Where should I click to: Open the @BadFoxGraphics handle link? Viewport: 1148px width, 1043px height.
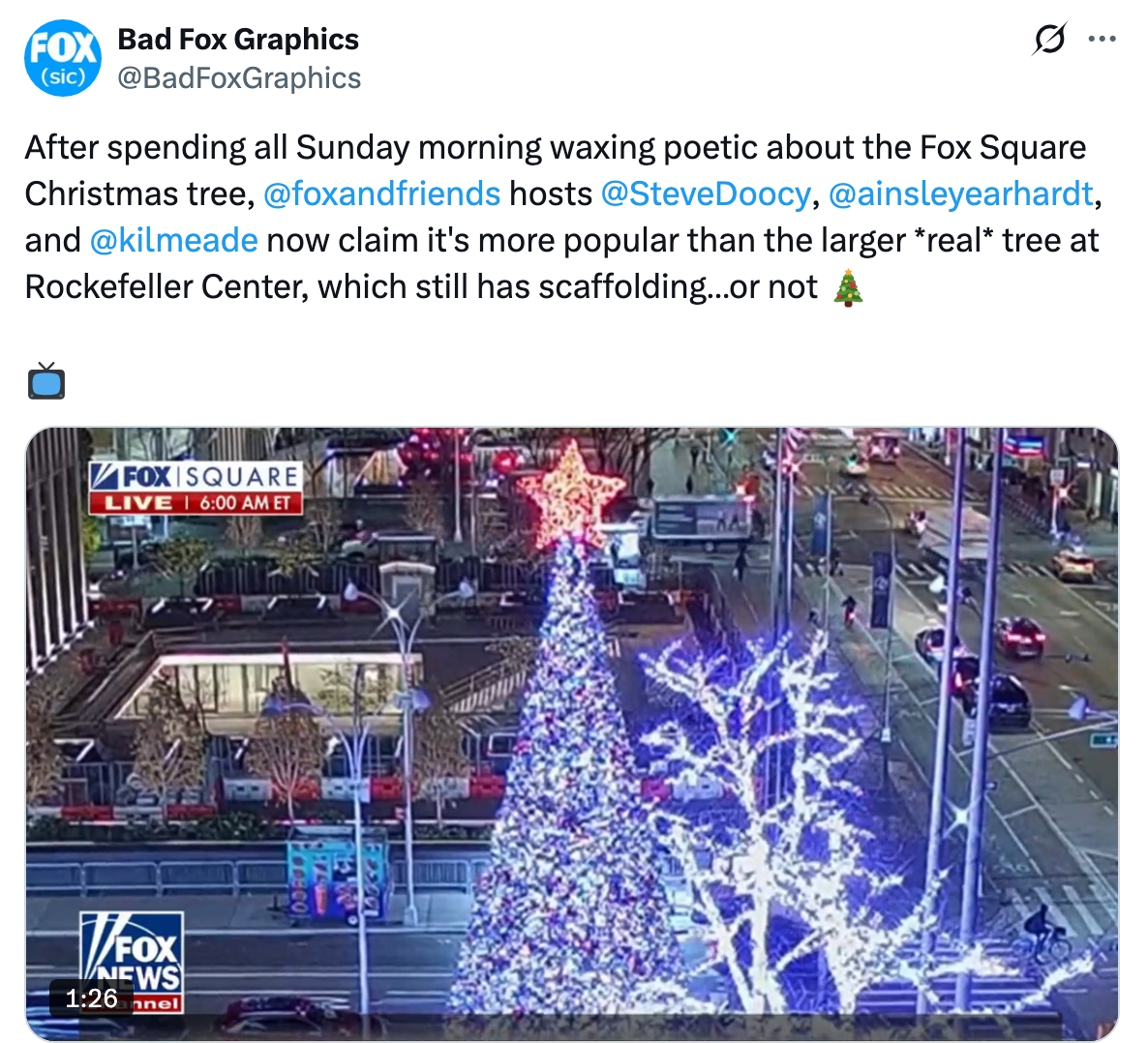[x=239, y=78]
